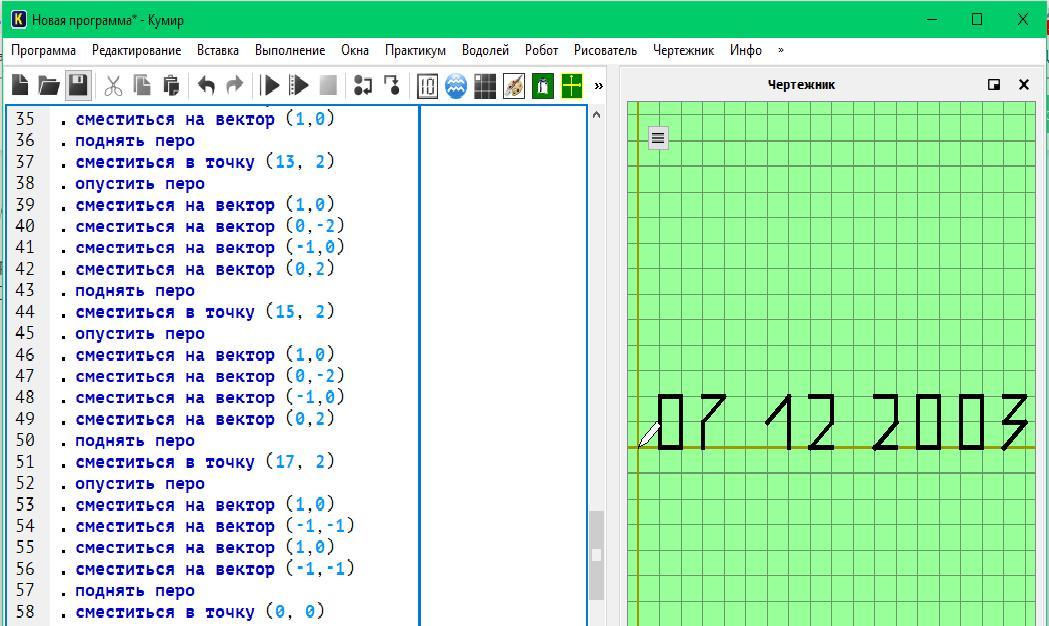Viewport: 1049px width, 626px height.
Task: Run the program normally
Action: pos(270,86)
